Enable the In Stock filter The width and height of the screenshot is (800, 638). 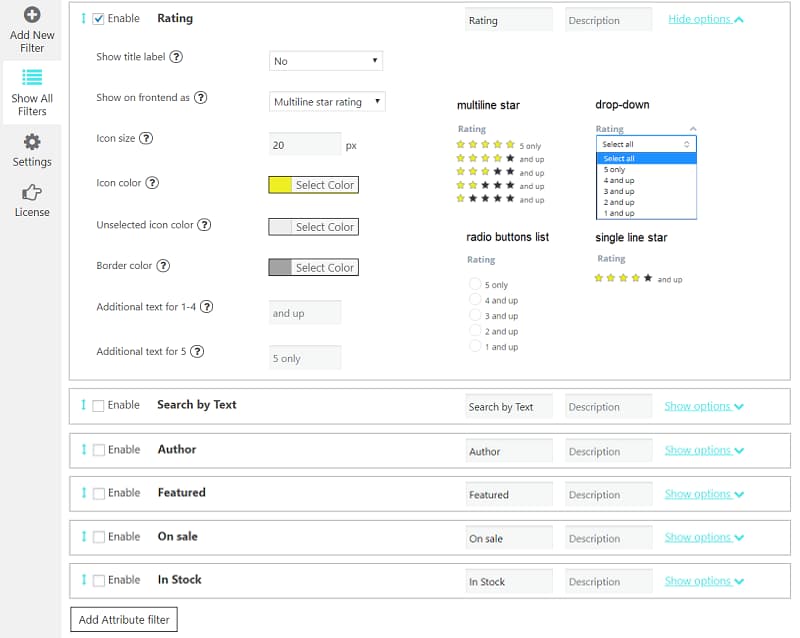pyautogui.click(x=99, y=581)
